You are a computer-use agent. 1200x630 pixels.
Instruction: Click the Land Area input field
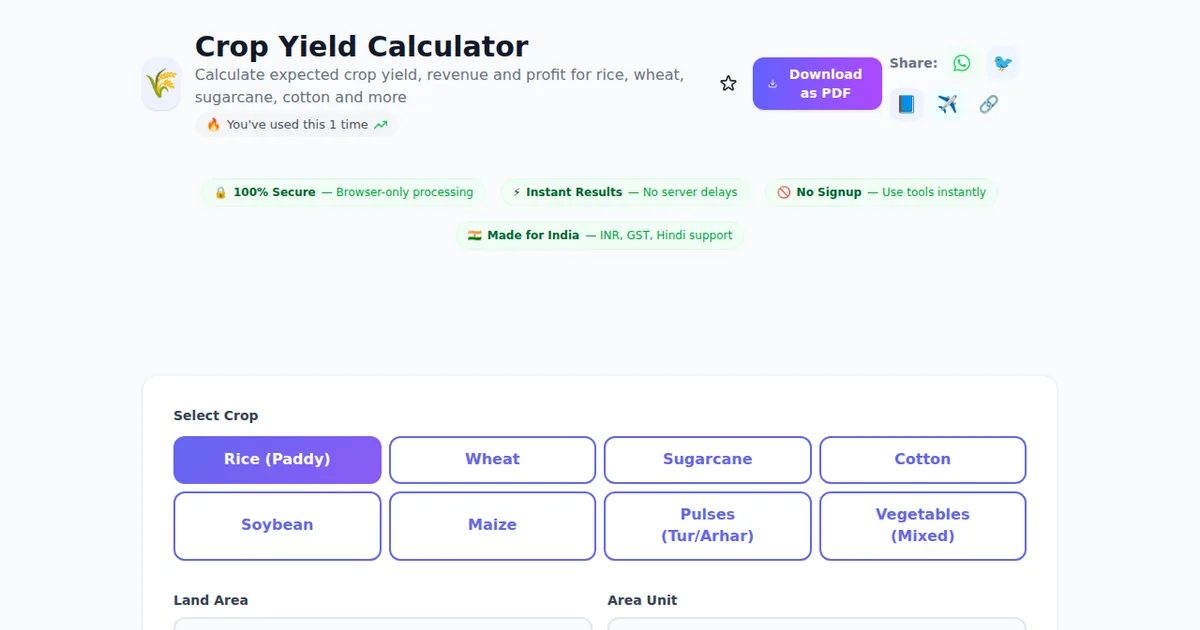tap(382, 624)
